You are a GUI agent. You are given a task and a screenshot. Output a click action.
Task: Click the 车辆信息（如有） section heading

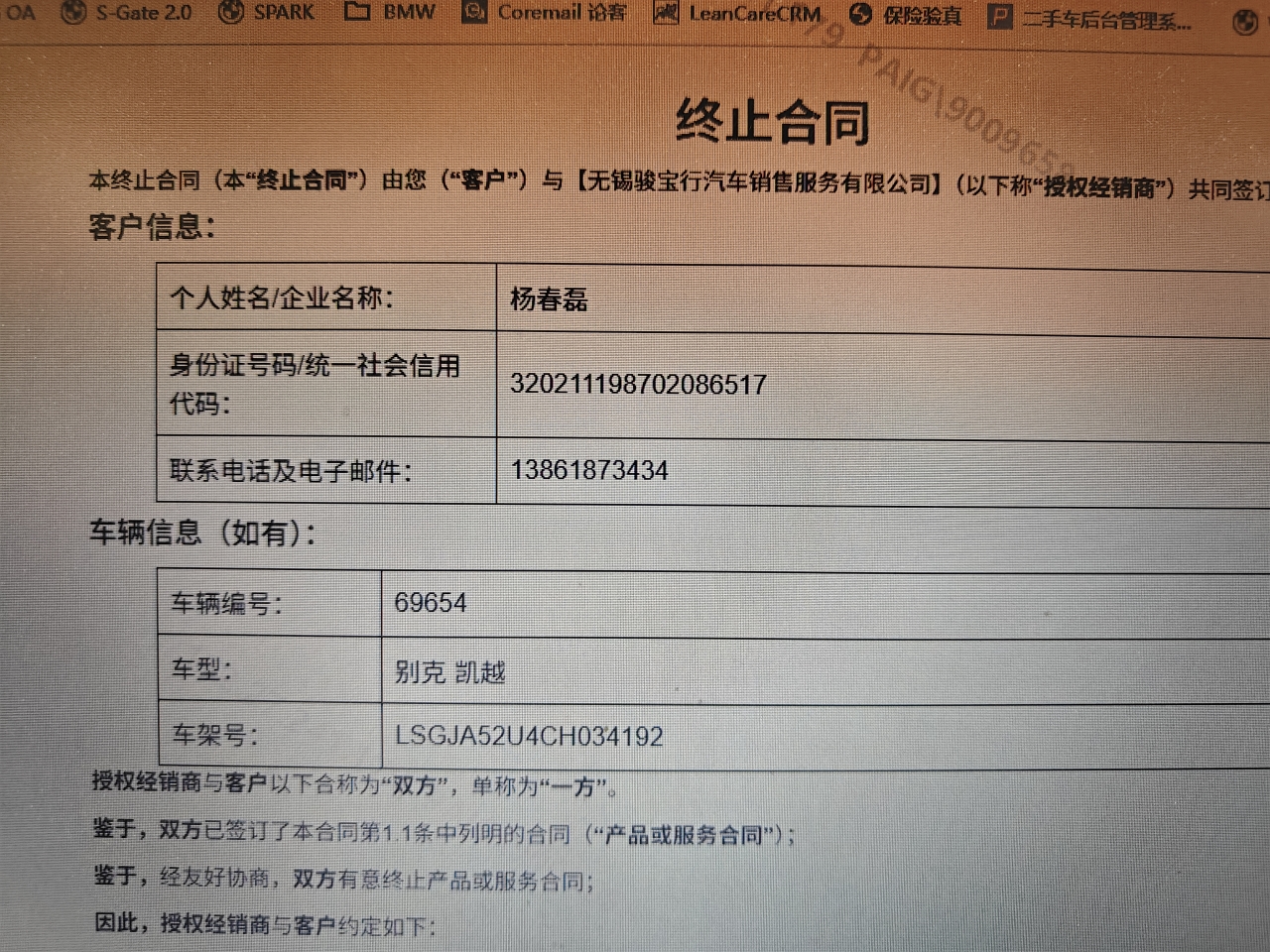pyautogui.click(x=202, y=534)
